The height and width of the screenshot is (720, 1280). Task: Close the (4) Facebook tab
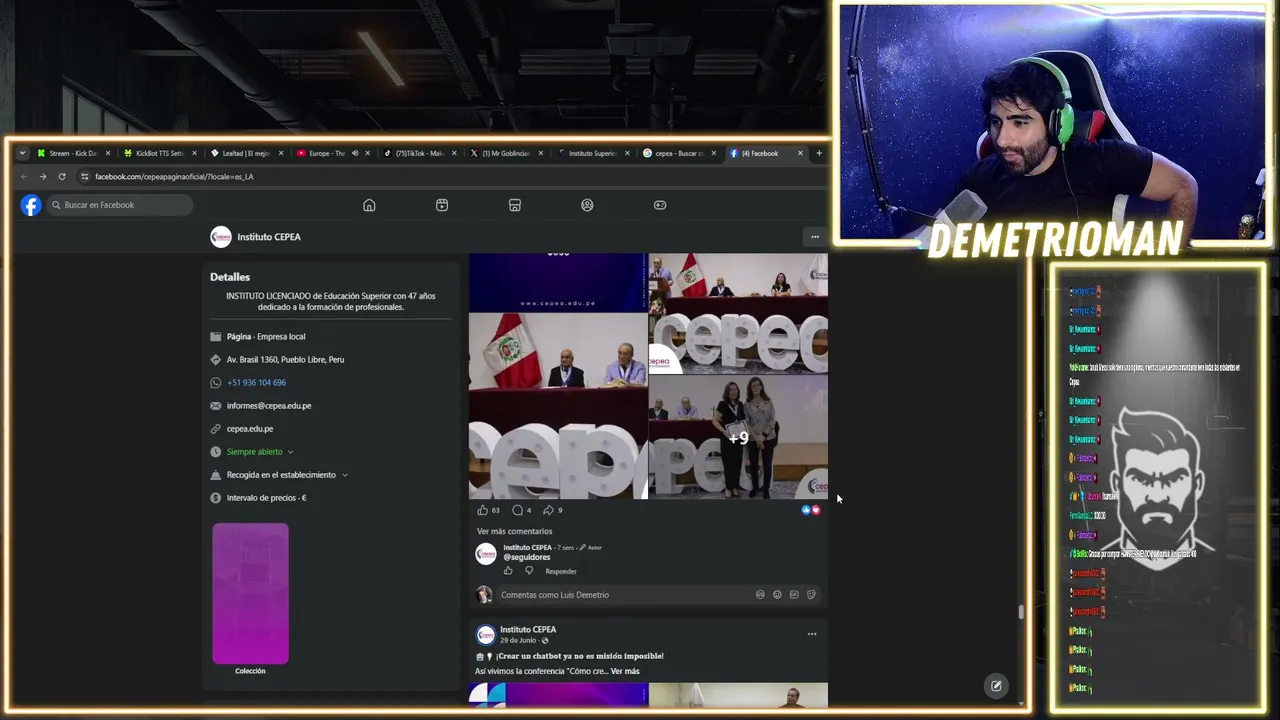800,153
